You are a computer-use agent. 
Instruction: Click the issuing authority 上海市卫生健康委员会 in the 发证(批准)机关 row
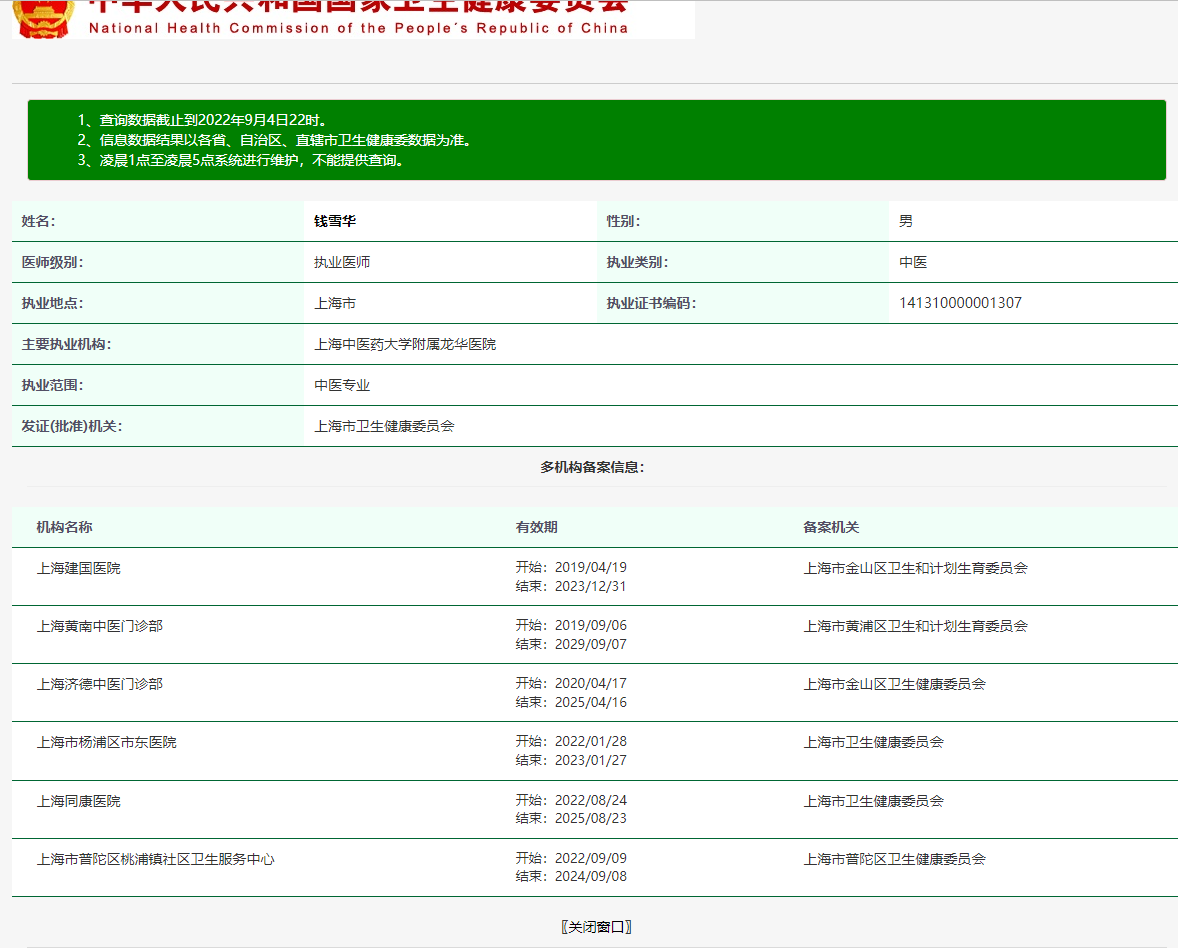coord(384,426)
